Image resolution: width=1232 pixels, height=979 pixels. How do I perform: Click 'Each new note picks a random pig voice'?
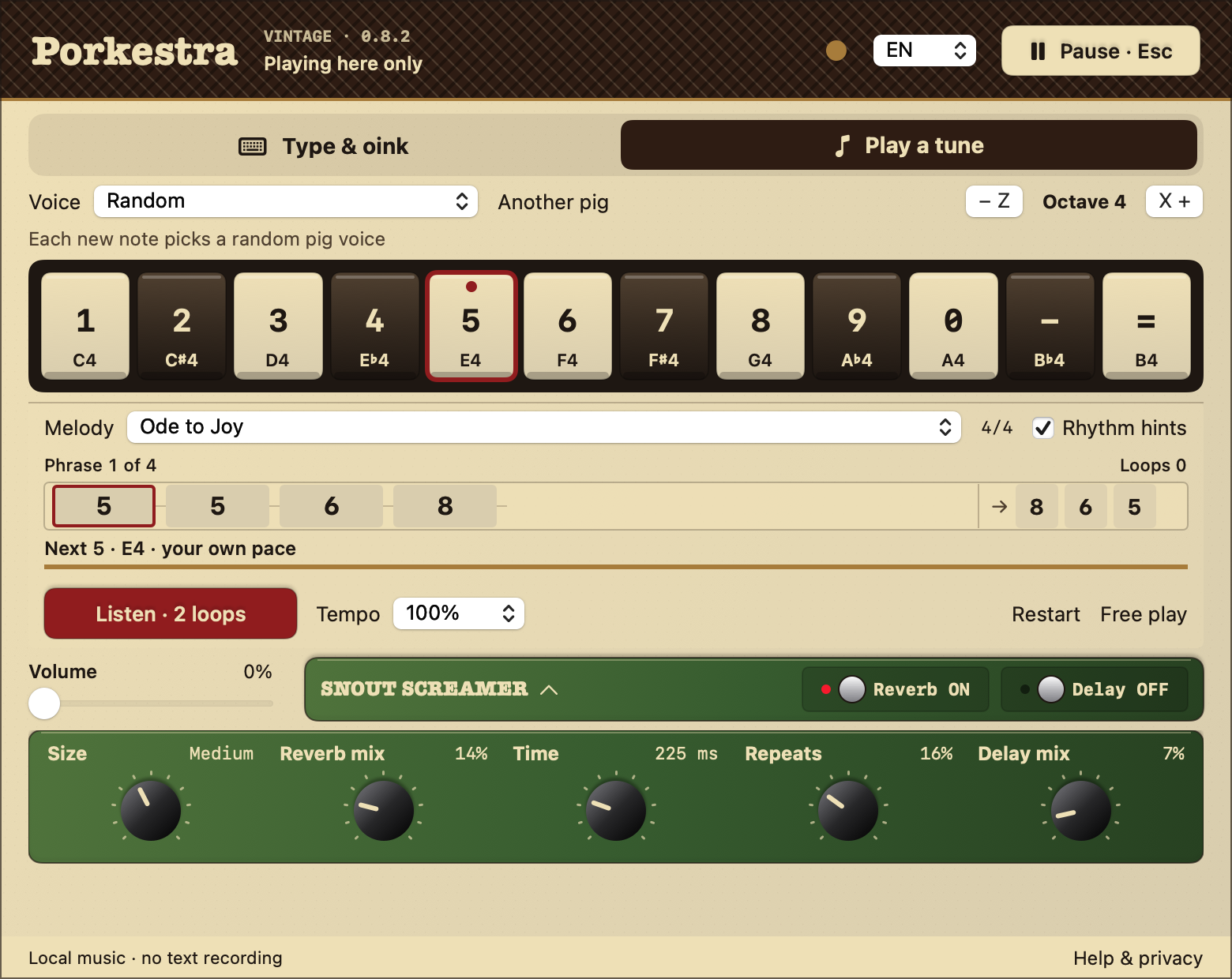click(x=207, y=239)
